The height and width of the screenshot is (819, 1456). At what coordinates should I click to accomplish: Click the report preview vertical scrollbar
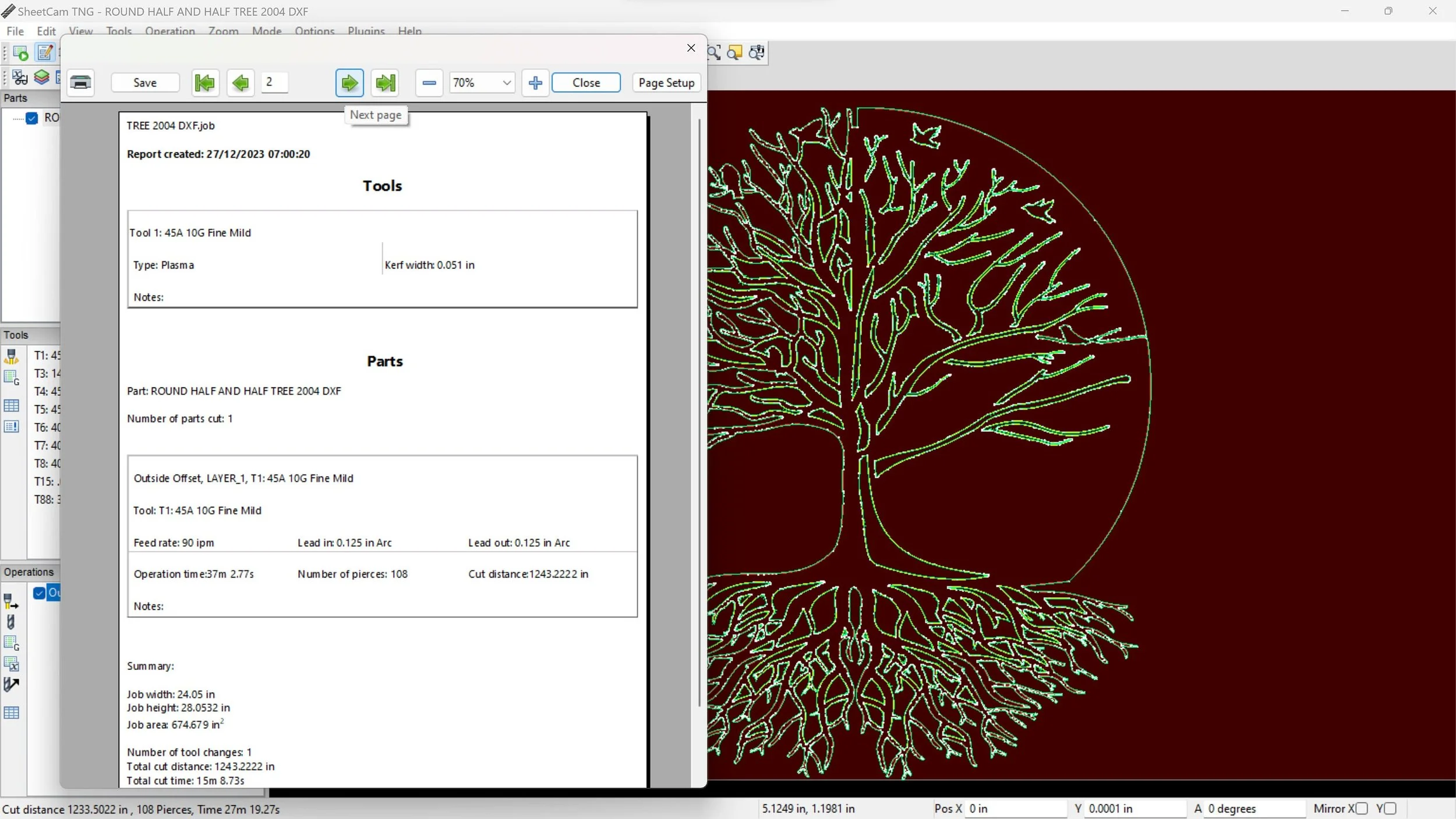coord(698,412)
